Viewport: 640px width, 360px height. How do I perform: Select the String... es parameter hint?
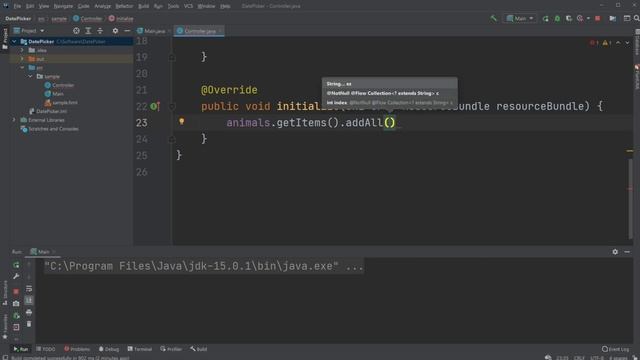tap(389, 84)
